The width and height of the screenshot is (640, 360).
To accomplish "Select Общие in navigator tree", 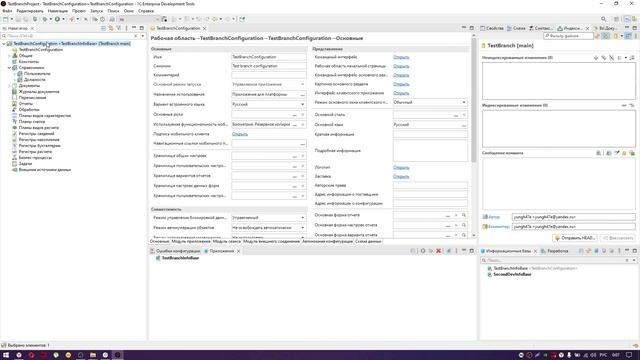I will (x=25, y=56).
